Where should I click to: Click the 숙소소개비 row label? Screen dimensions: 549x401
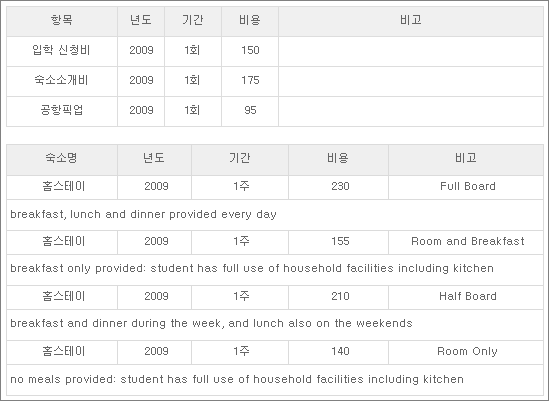point(62,81)
